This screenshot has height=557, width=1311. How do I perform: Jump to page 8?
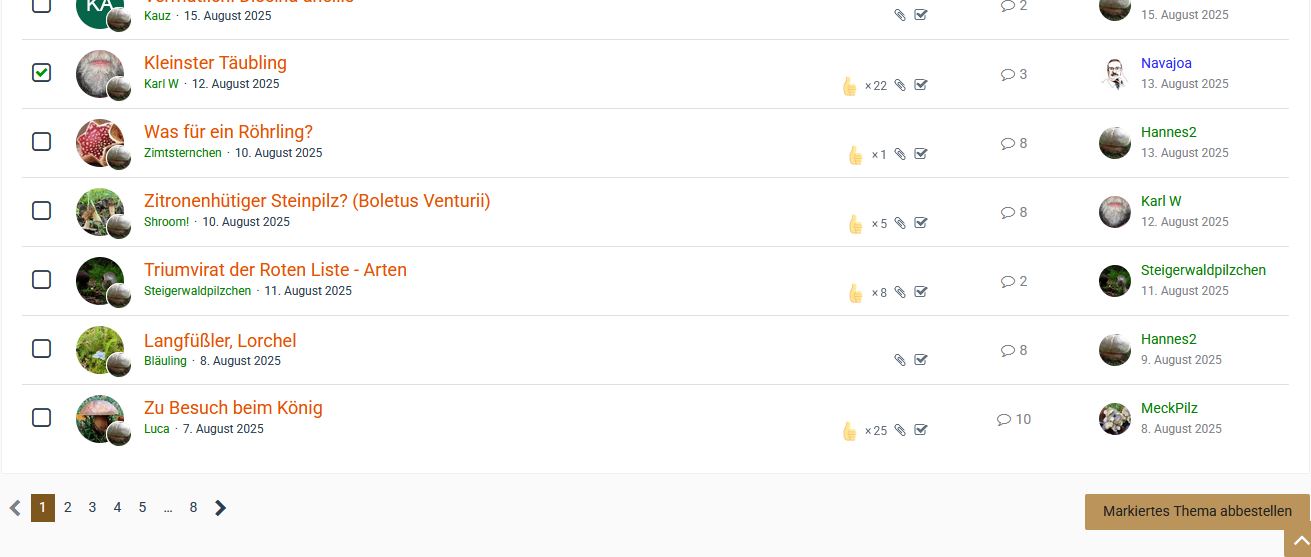coord(193,508)
